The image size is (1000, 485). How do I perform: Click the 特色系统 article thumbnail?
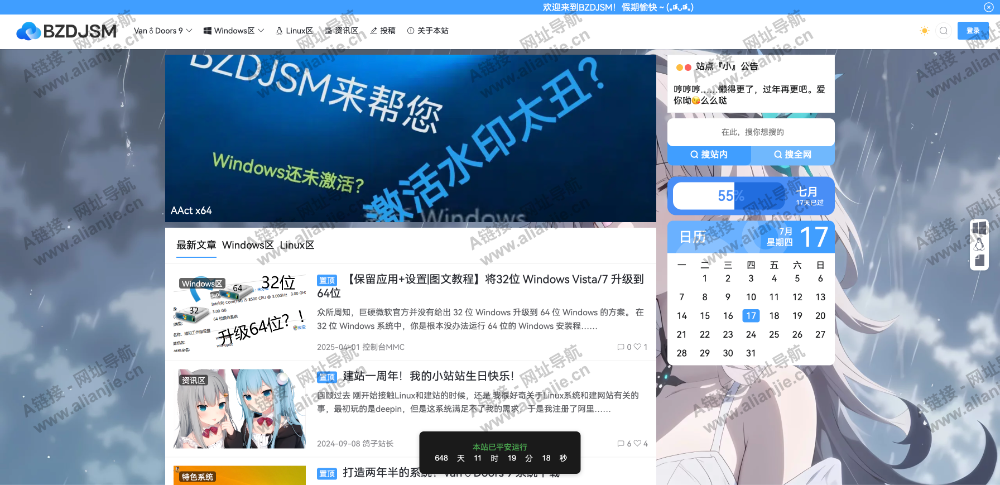pos(240,475)
